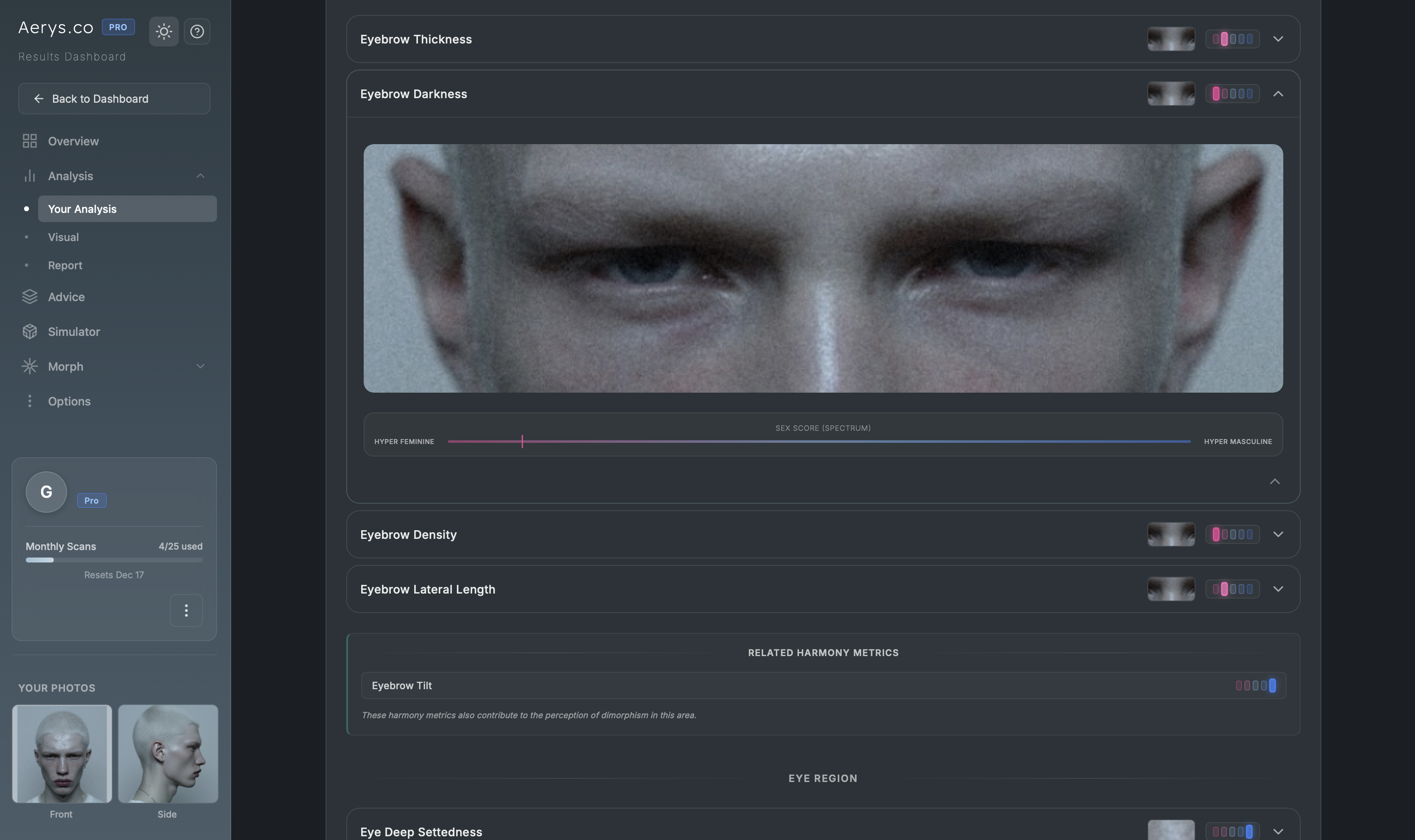This screenshot has width=1415, height=840.
Task: Open the help question mark icon
Action: [x=197, y=31]
